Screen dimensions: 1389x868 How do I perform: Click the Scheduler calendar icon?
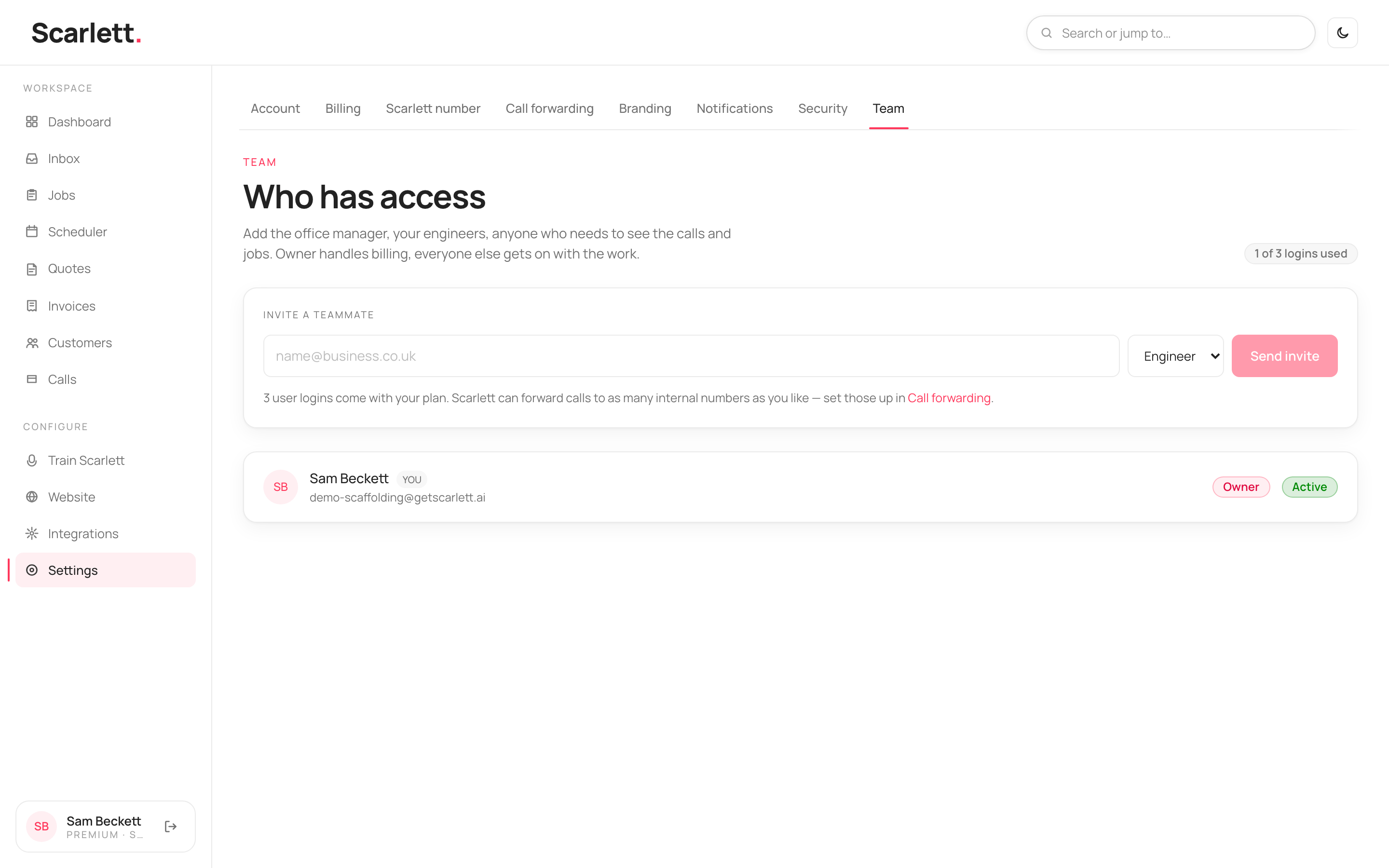pos(31,232)
